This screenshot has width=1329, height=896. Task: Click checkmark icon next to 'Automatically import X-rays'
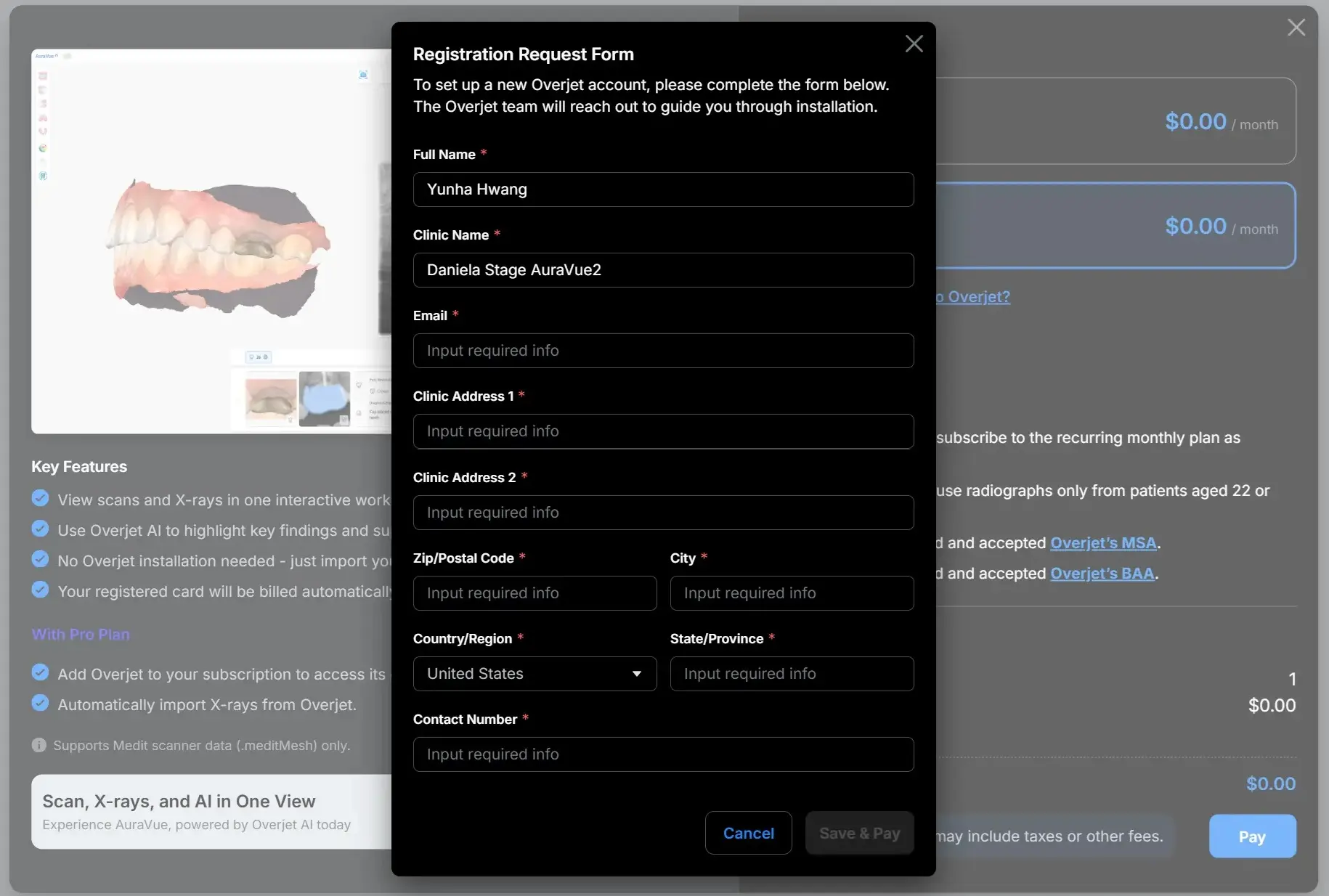41,703
